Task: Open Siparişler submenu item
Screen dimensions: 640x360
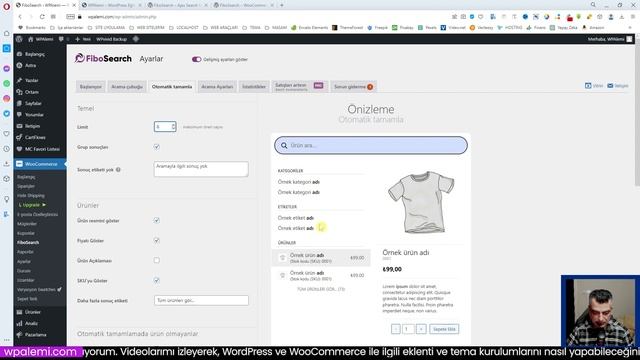Action: point(26,186)
